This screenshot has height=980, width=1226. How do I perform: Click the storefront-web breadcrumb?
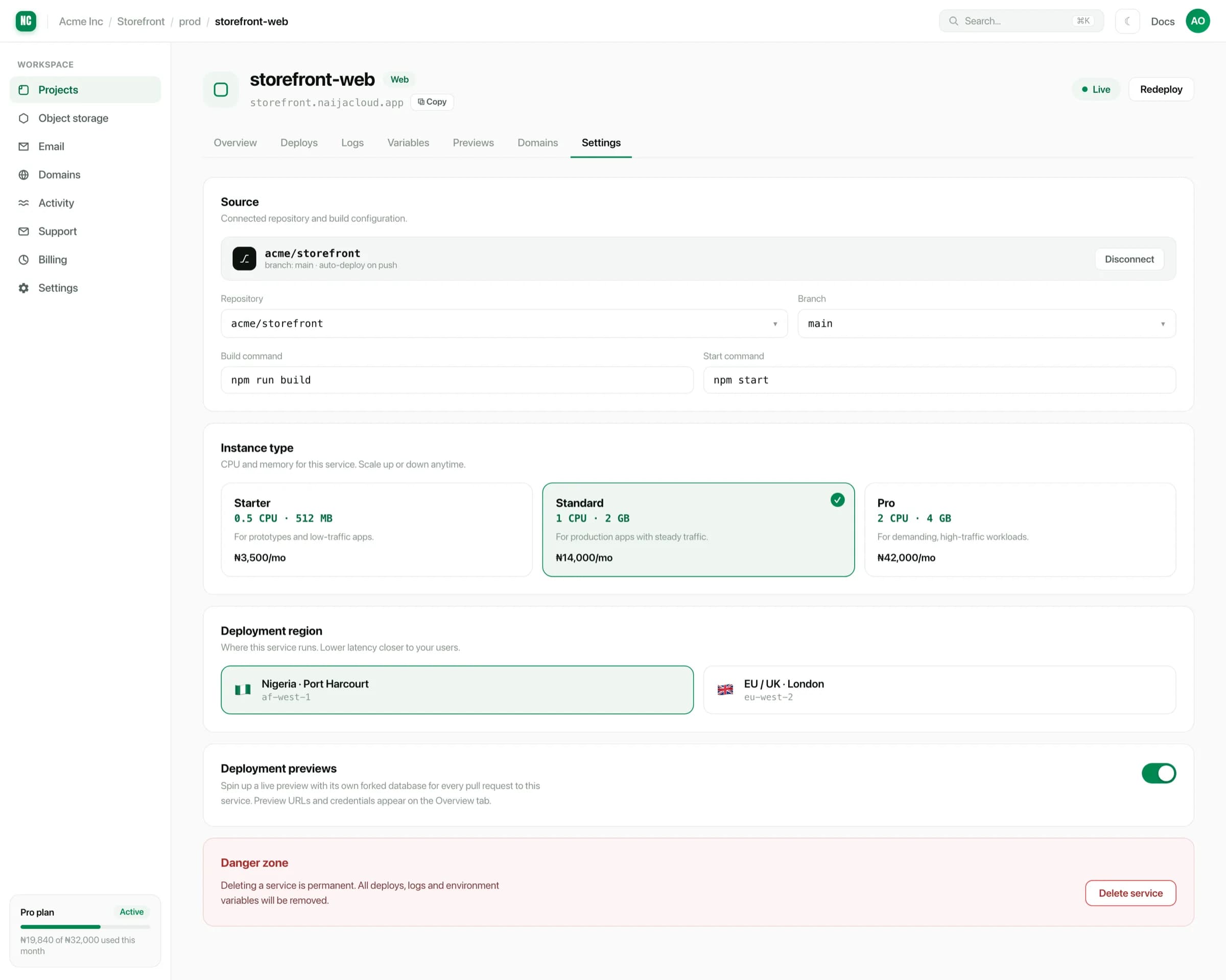(251, 21)
